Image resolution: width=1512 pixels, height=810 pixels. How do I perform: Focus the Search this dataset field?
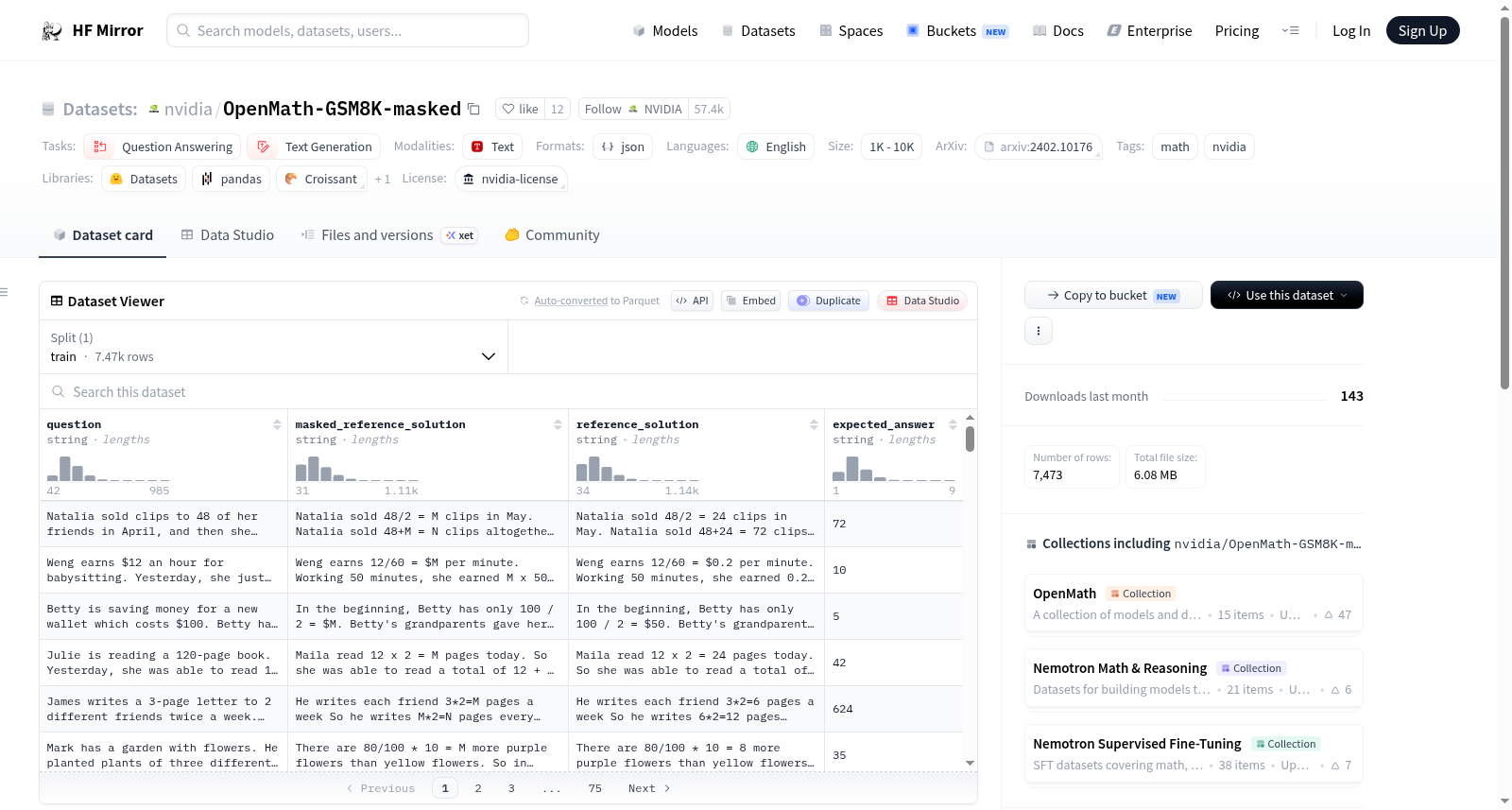point(508,391)
